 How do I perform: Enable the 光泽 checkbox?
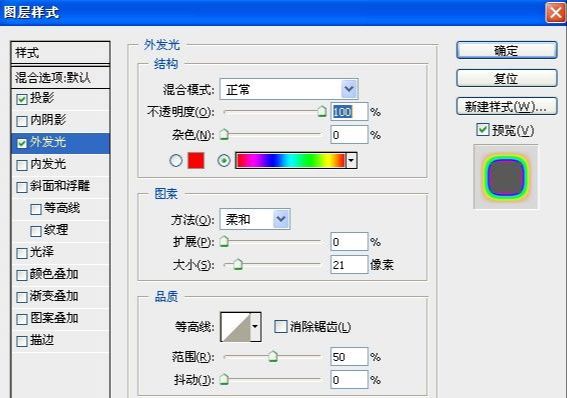coord(22,253)
